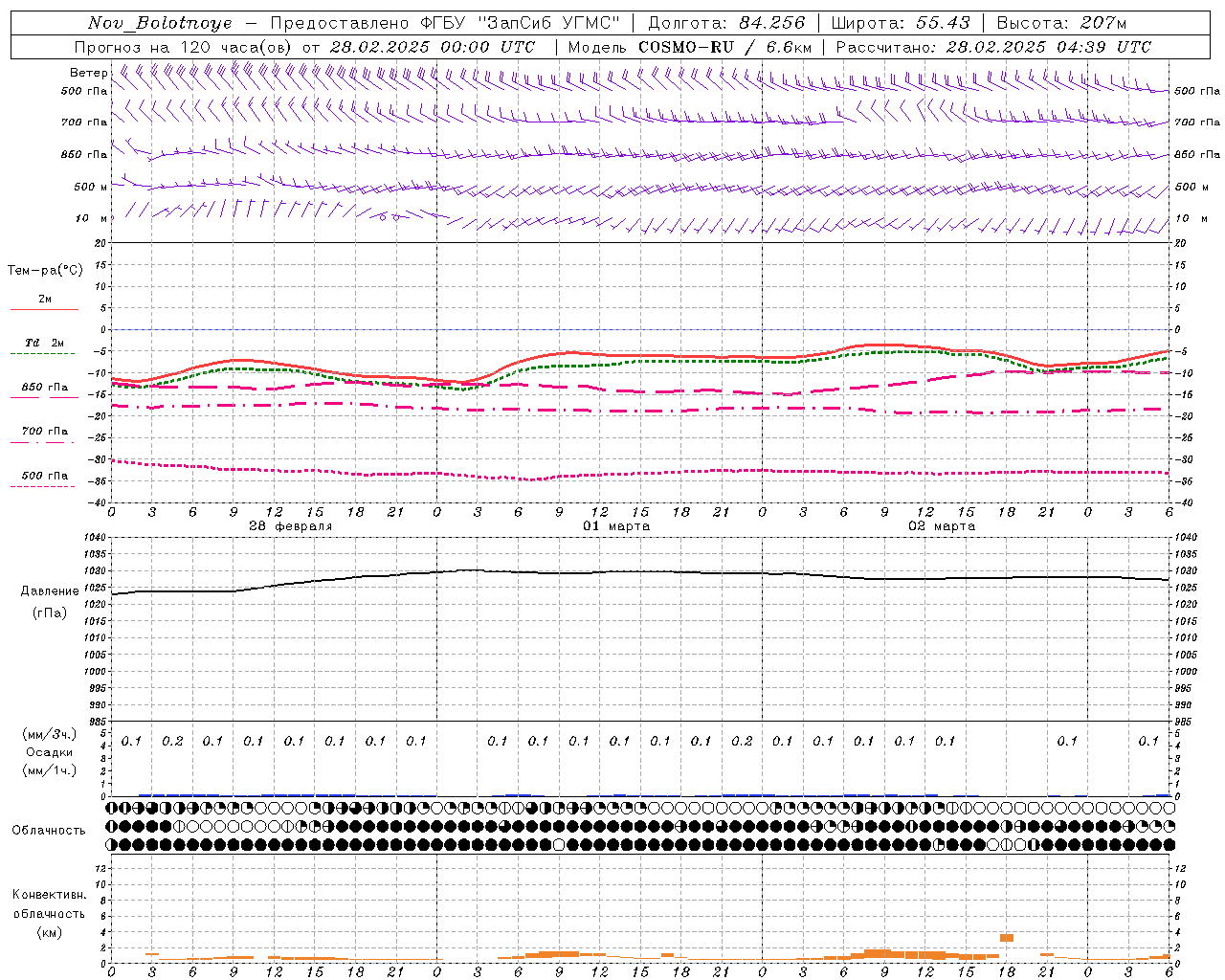Viewport: 1225px width, 980px height.
Task: Click the dotted line sample under the 500 гПа temperature legend
Action: point(43,487)
